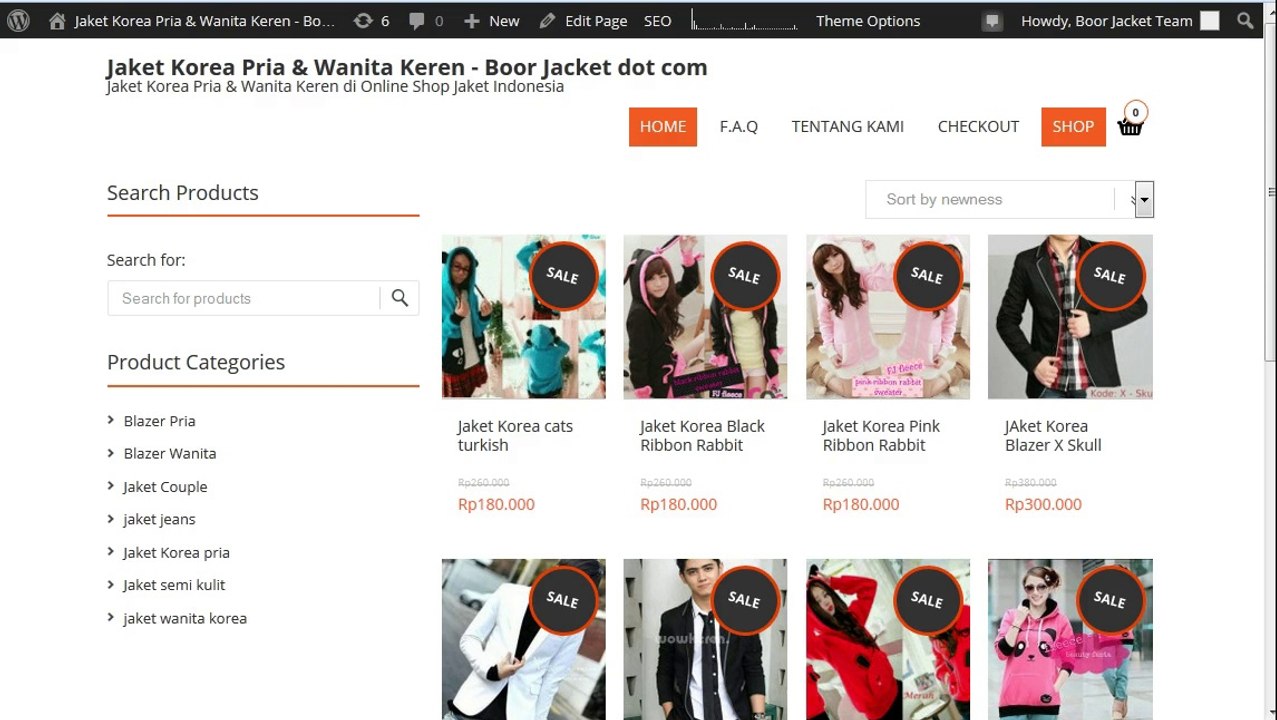The width and height of the screenshot is (1277, 720).
Task: Click pink panda hoodie product thumbnail
Action: coord(1070,639)
